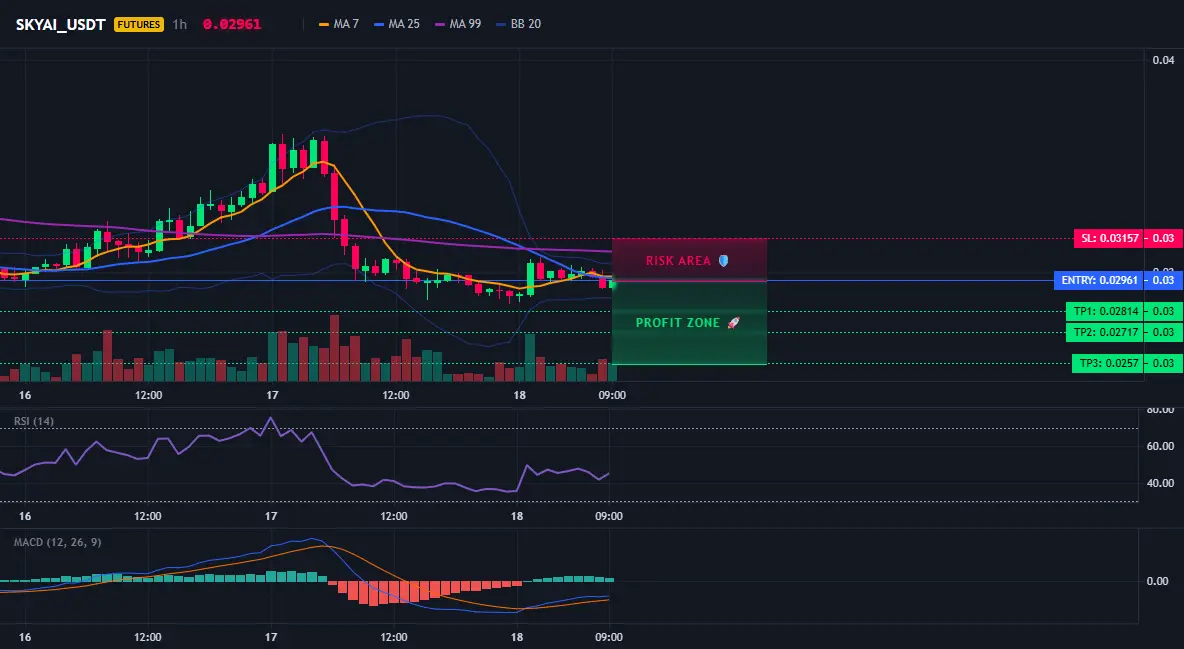Click the 0.00 MACD axis value
Image resolution: width=1184 pixels, height=649 pixels.
click(1158, 581)
